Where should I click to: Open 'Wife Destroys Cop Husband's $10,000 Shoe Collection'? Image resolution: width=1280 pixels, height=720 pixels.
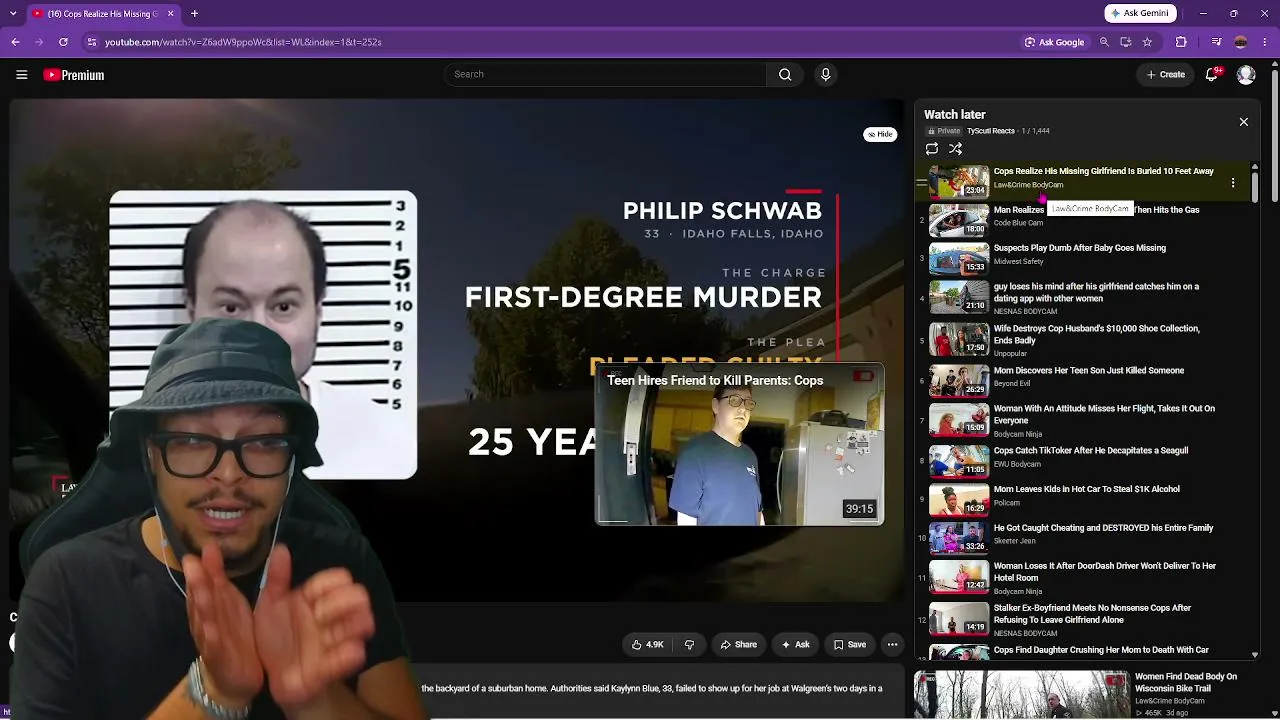[1097, 334]
